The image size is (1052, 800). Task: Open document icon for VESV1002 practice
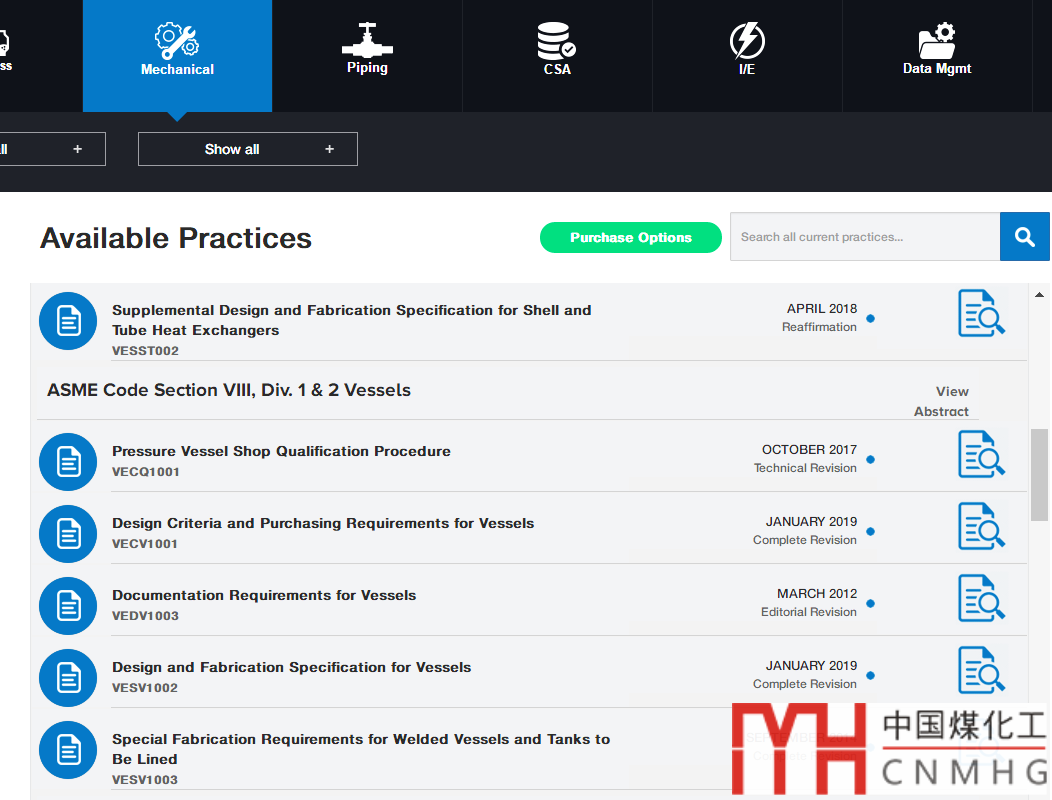point(68,678)
